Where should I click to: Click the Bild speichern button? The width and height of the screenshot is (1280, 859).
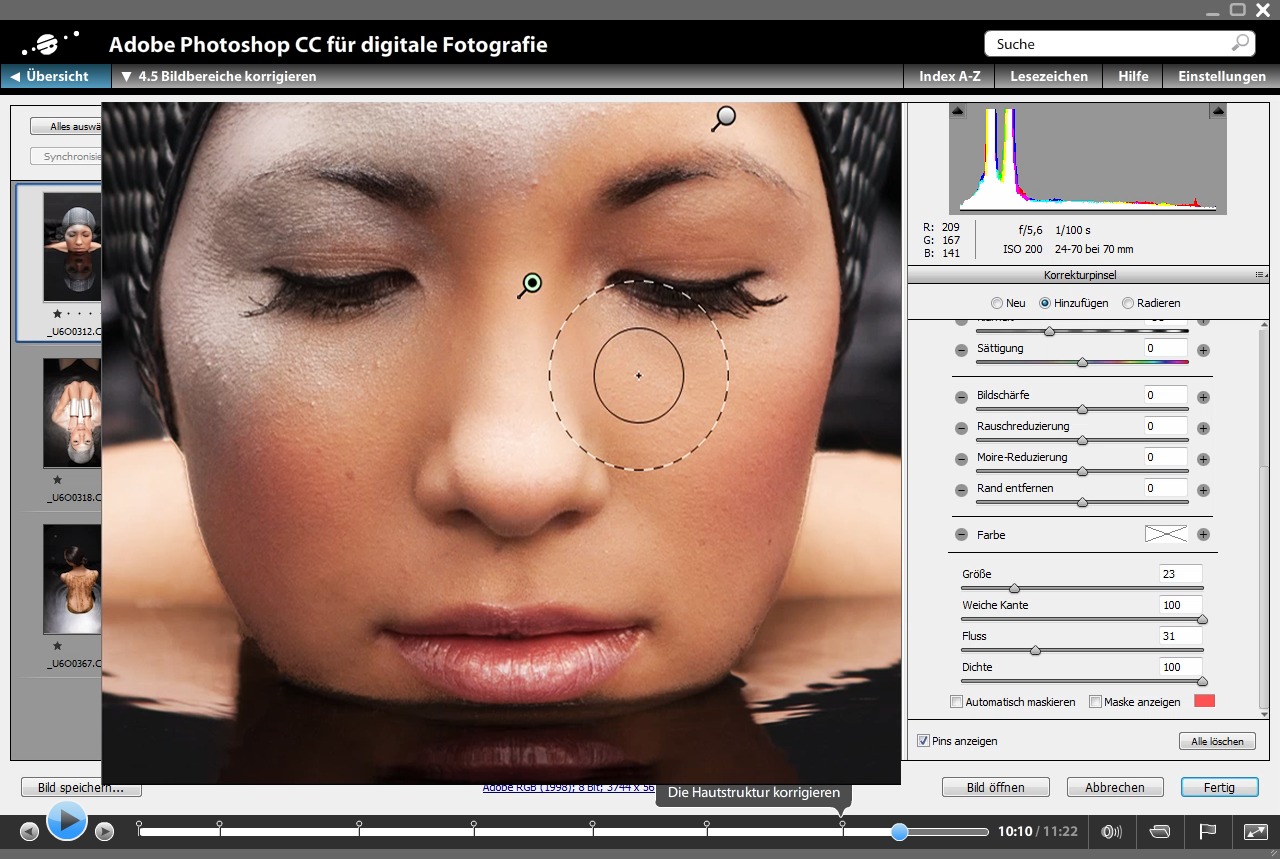(81, 787)
